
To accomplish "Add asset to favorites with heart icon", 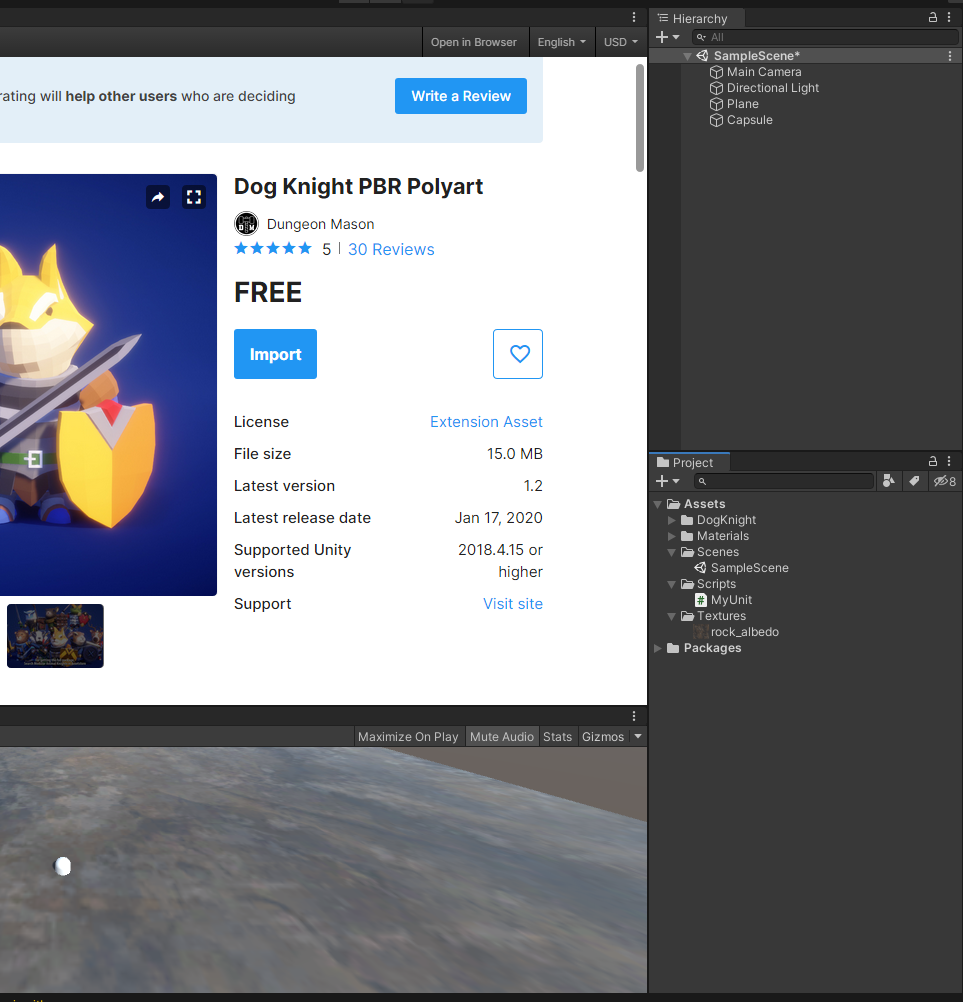I will pyautogui.click(x=518, y=354).
